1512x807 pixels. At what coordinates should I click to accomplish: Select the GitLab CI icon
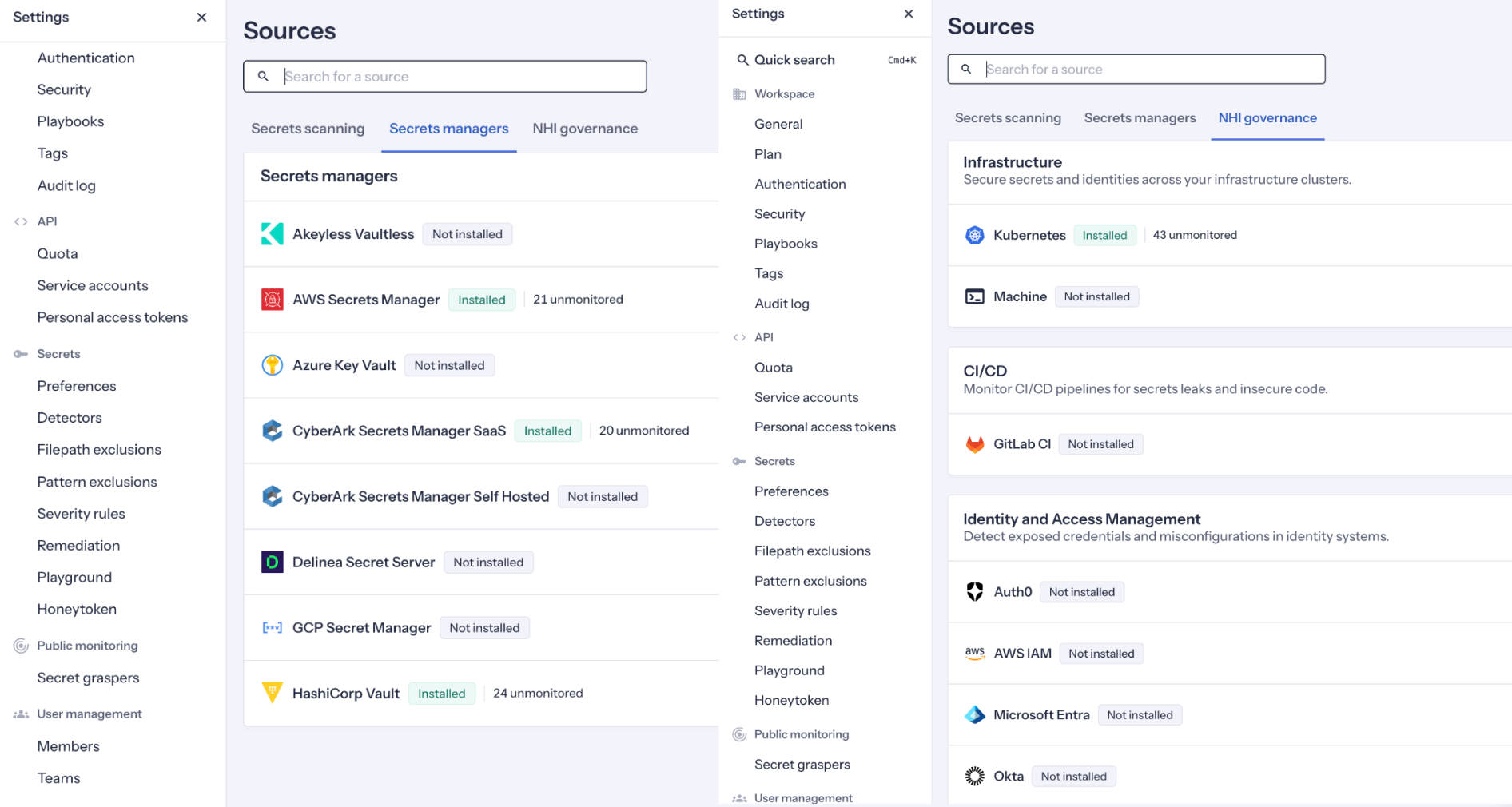(974, 443)
